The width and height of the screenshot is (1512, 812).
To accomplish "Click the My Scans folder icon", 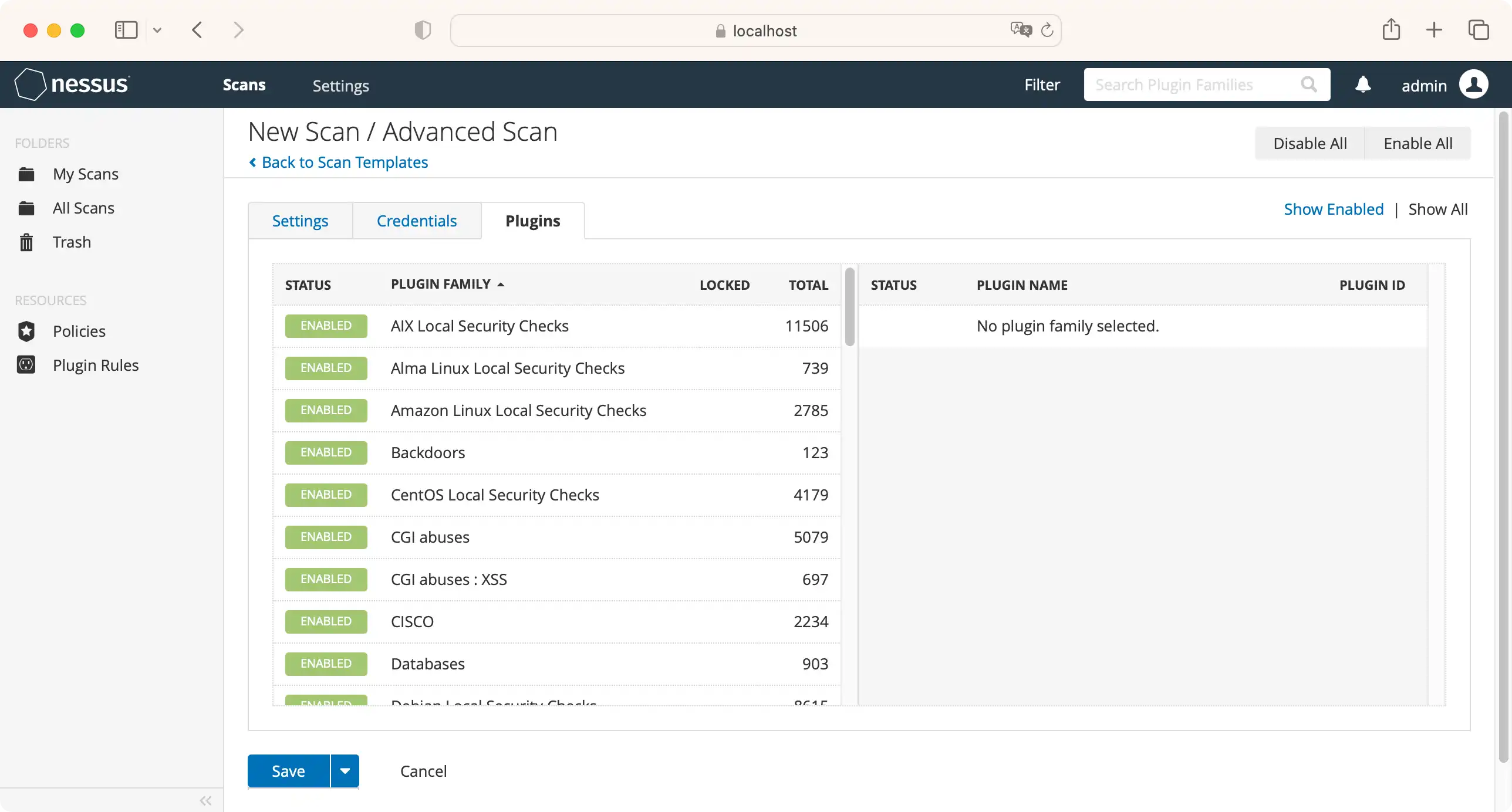I will (x=26, y=174).
